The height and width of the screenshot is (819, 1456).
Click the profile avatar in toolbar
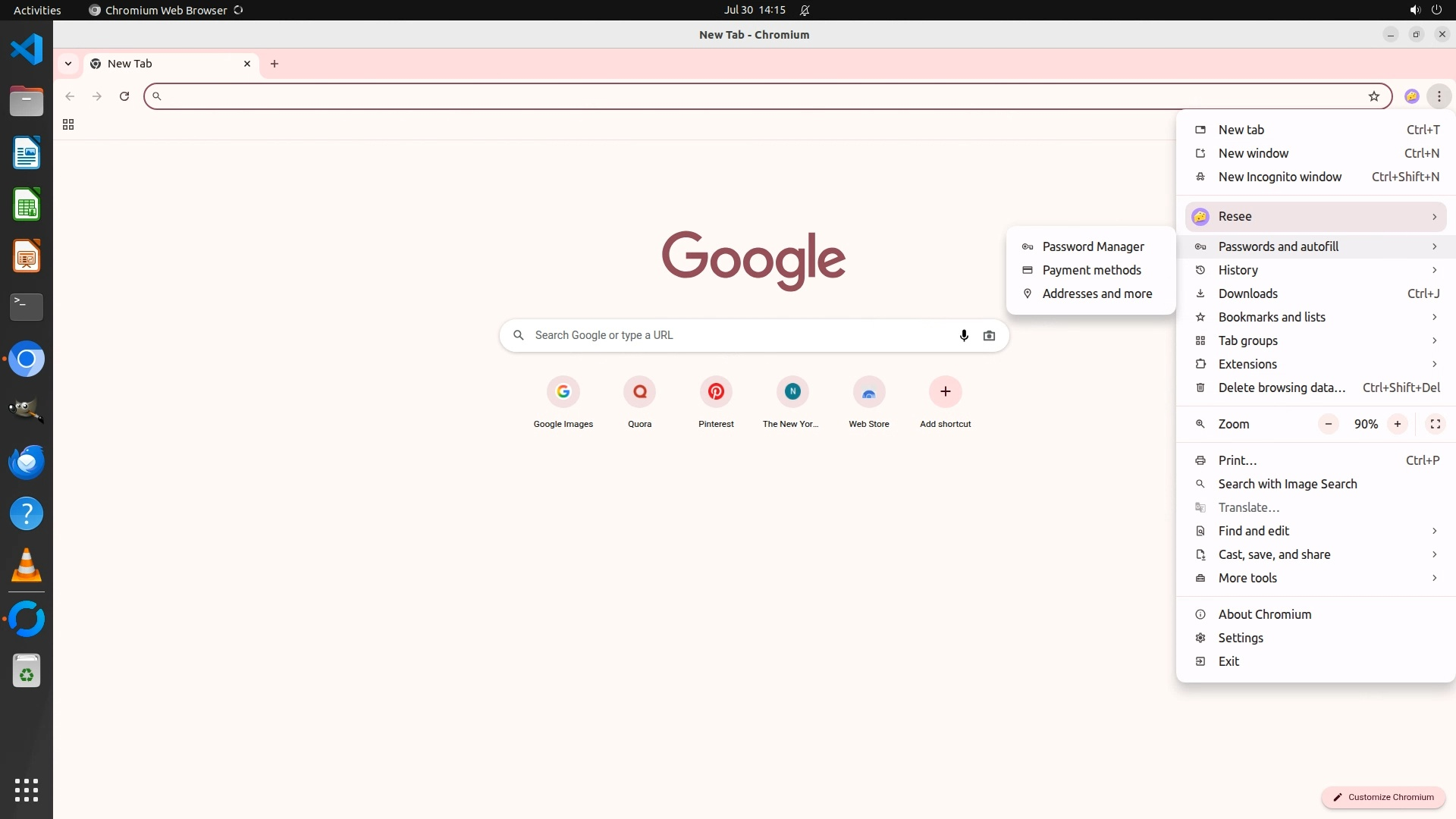(1411, 96)
